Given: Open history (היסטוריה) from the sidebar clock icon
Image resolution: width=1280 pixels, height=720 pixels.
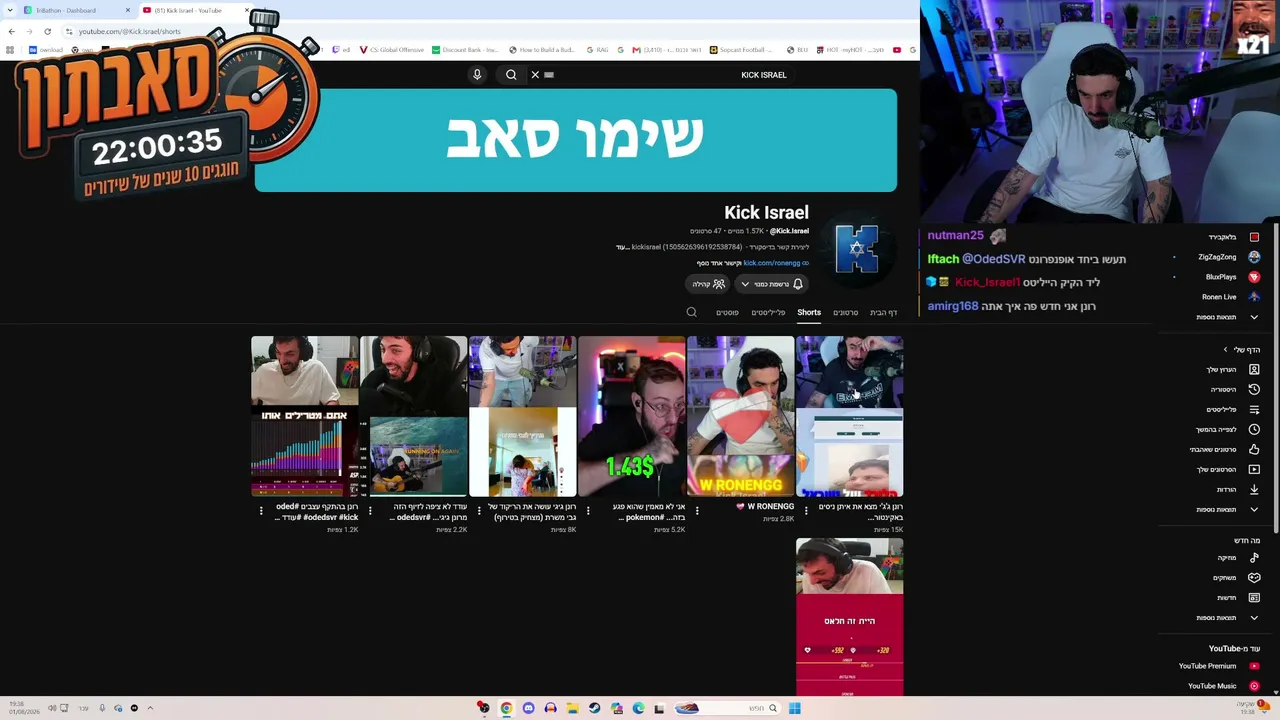Looking at the screenshot, I should pos(1254,389).
